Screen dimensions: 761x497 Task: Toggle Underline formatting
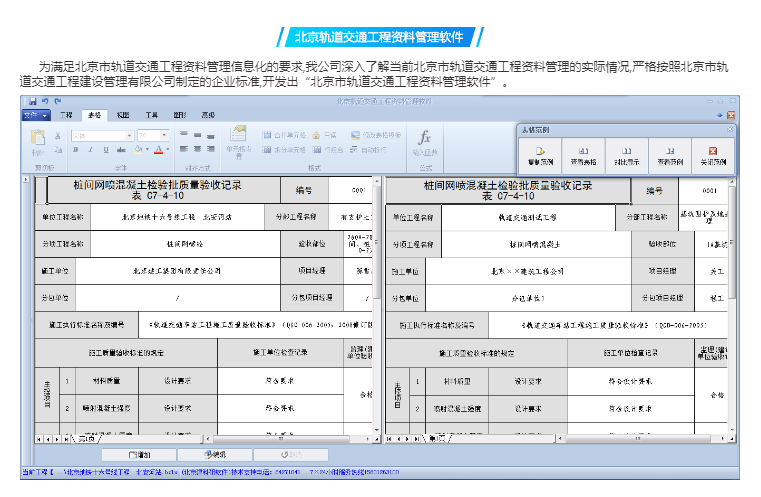pyautogui.click(x=106, y=150)
